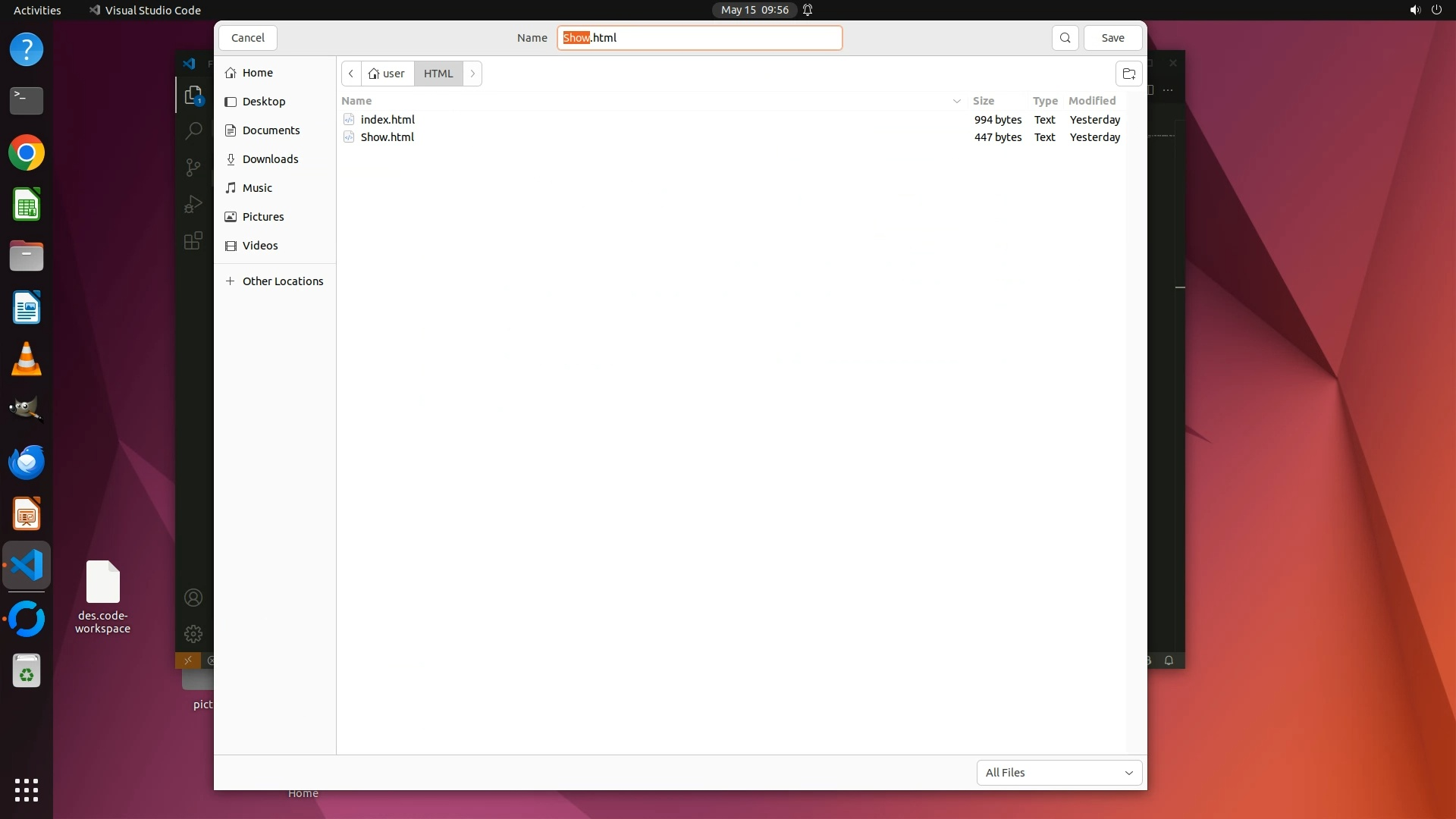This screenshot has height=819, width=1456.
Task: Open Run and Debug sidebar icon
Action: pyautogui.click(x=193, y=204)
